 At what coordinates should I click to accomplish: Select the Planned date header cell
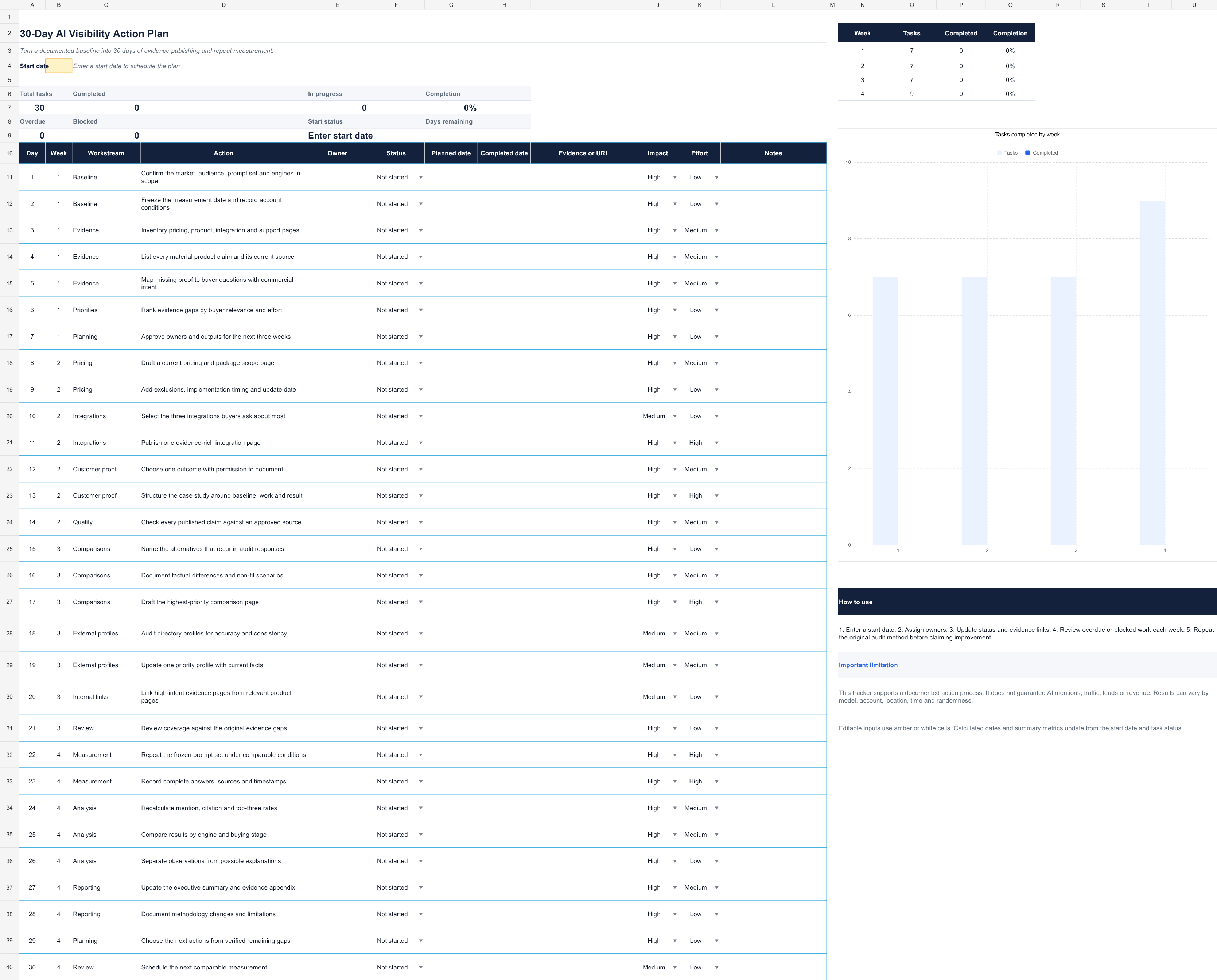pyautogui.click(x=451, y=153)
